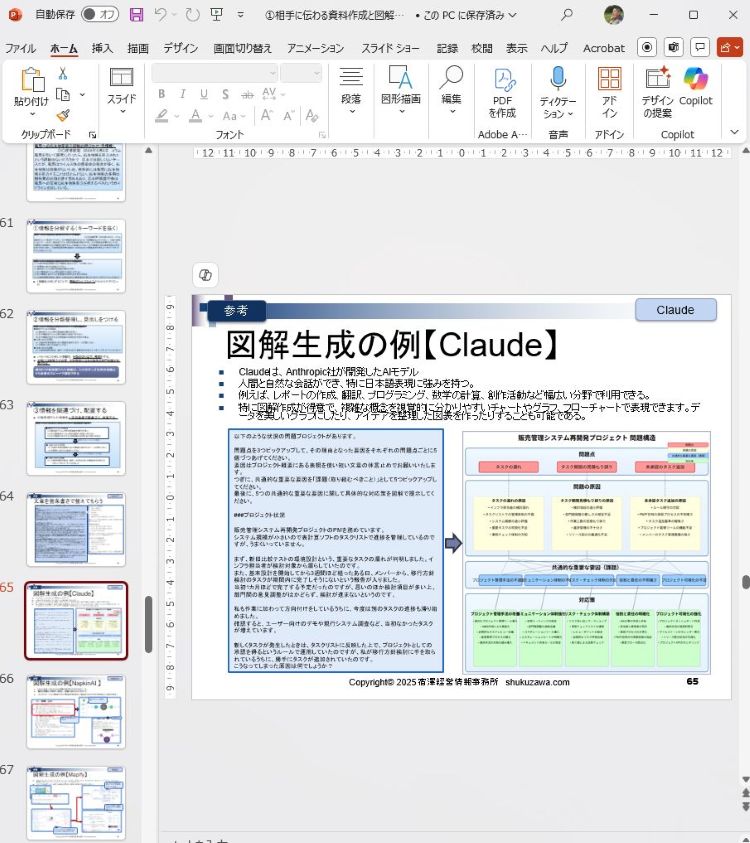Open the saved-location dropdown in title

pyautogui.click(x=513, y=15)
